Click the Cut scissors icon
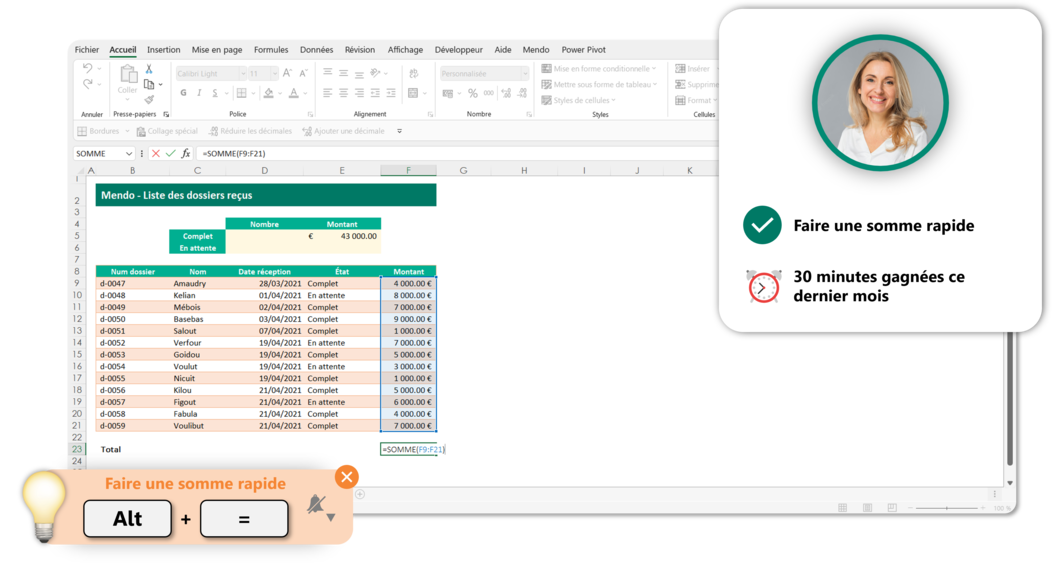The width and height of the screenshot is (1052, 563). [149, 68]
